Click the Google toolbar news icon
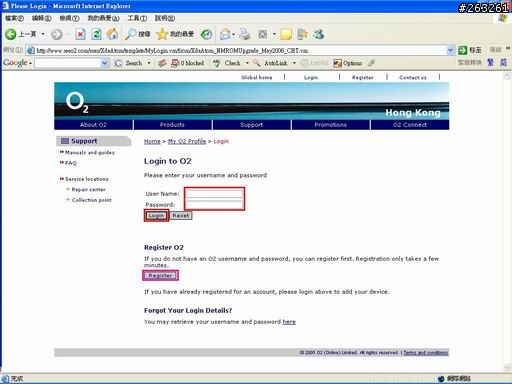This screenshot has height=384, width=512. [x=162, y=63]
